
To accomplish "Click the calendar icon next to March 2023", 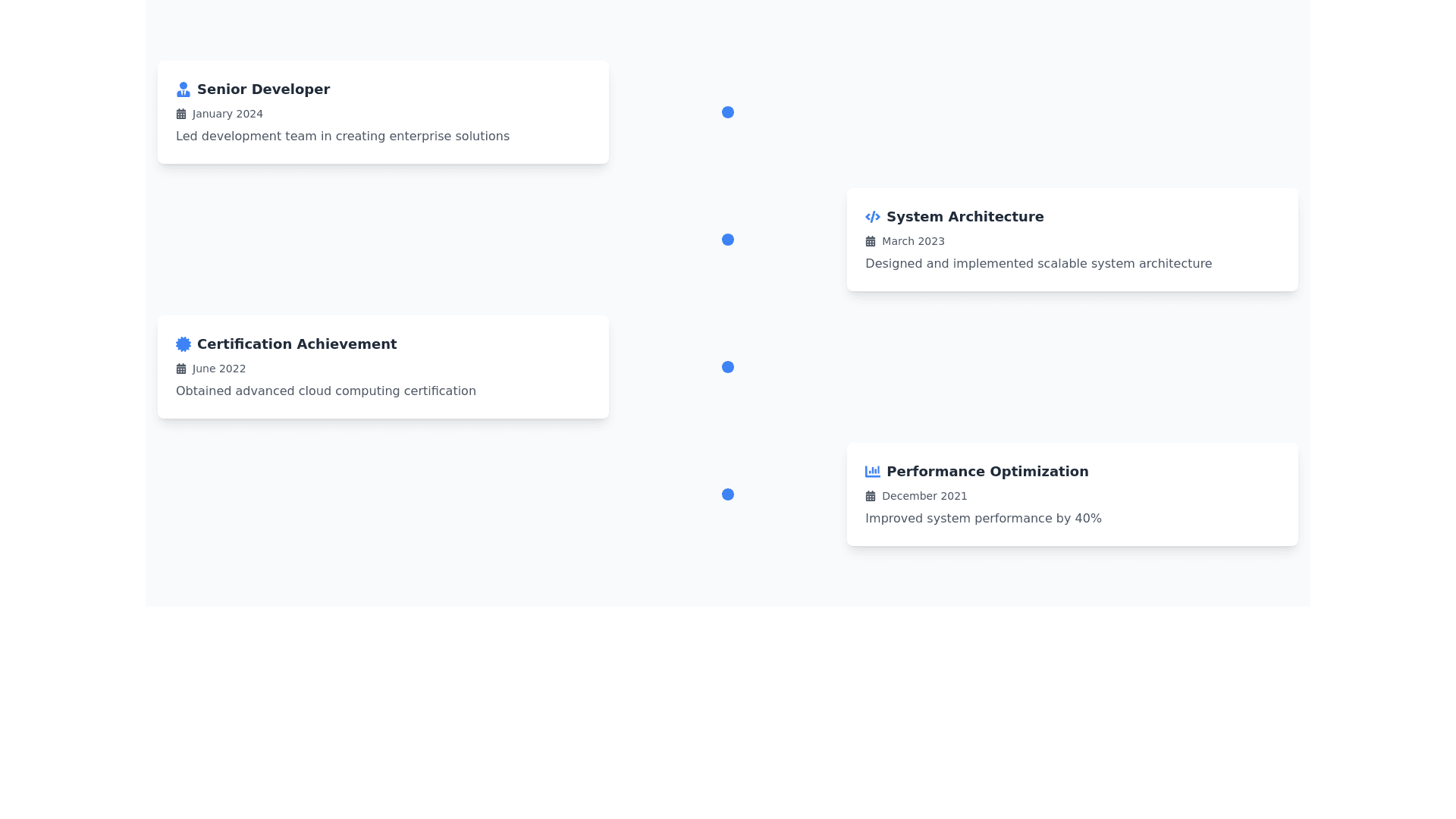I will pos(871,241).
